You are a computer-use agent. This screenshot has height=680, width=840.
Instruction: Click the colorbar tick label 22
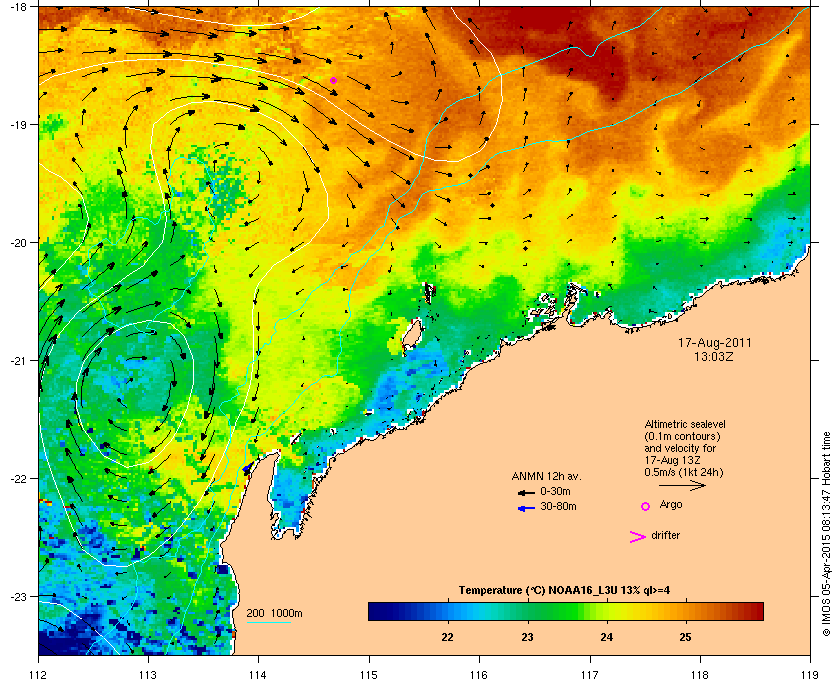(447, 637)
